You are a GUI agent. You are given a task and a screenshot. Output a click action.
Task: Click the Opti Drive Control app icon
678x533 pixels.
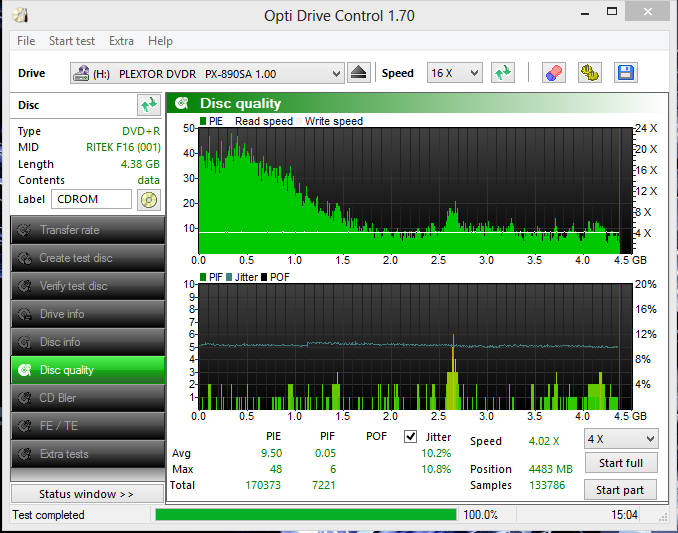pyautogui.click(x=20, y=15)
